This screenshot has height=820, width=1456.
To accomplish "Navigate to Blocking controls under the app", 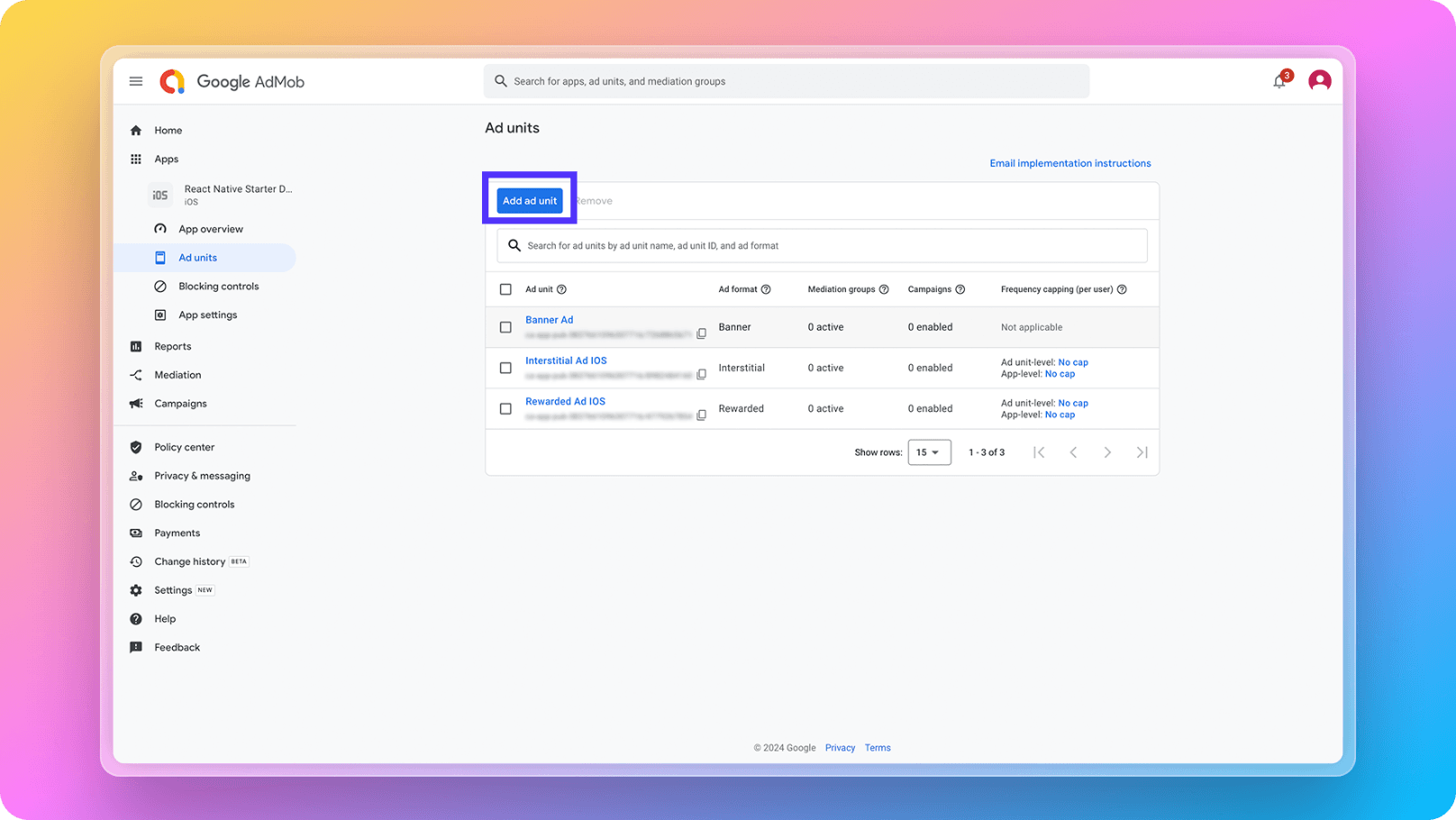I will click(218, 287).
